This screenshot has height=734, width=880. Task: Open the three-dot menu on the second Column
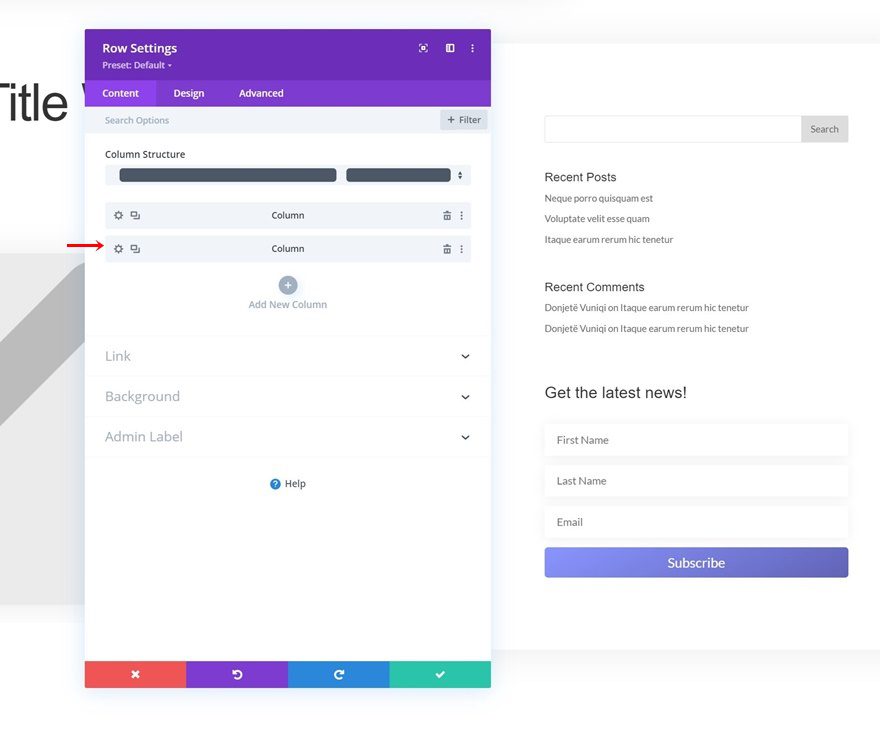pos(462,248)
